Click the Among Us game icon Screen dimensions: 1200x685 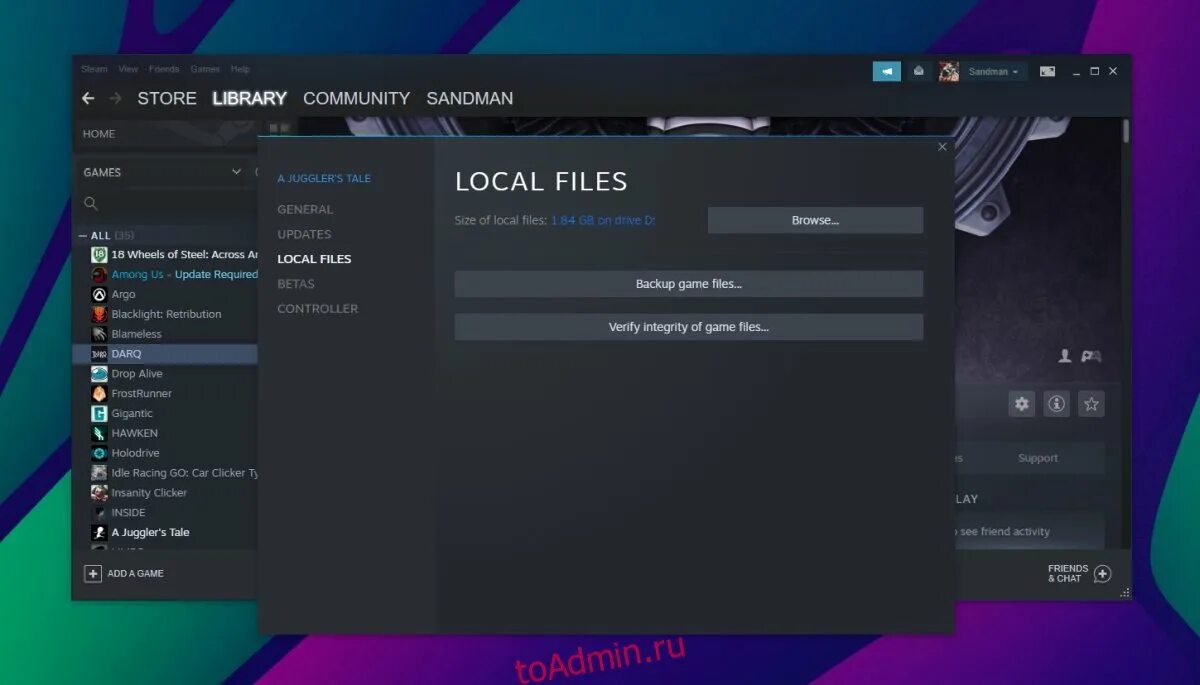(99, 274)
